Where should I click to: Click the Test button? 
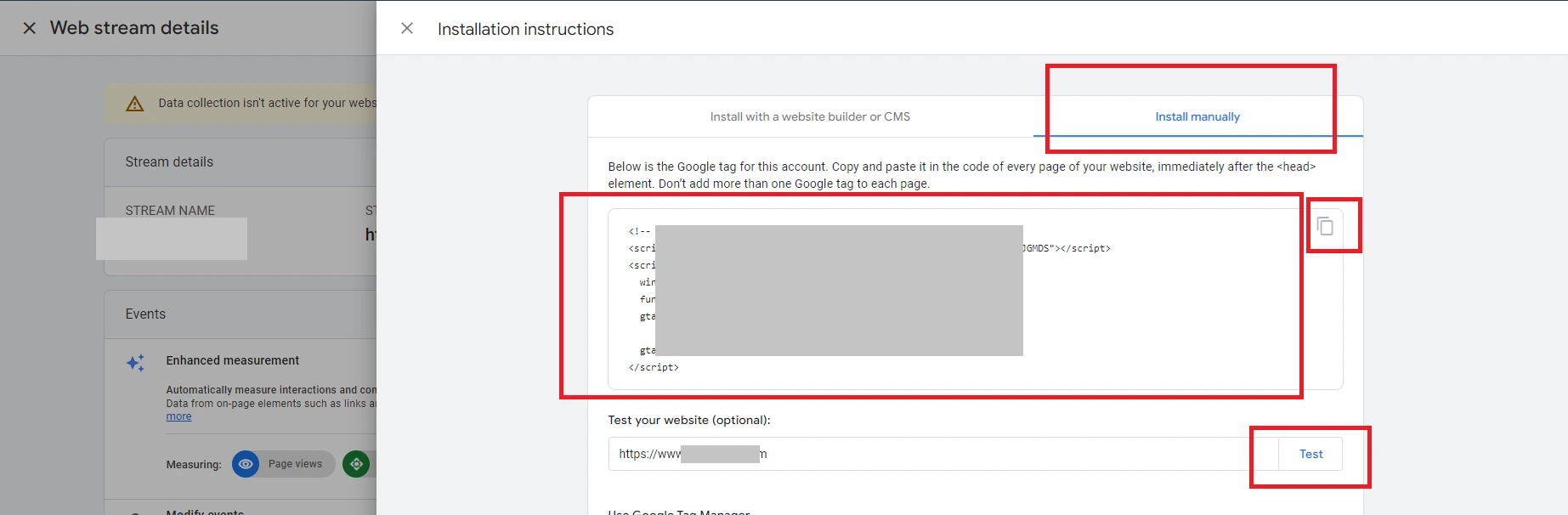[x=1310, y=454]
